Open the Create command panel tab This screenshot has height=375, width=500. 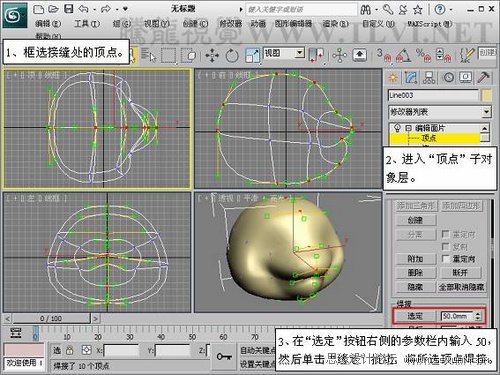coord(393,78)
